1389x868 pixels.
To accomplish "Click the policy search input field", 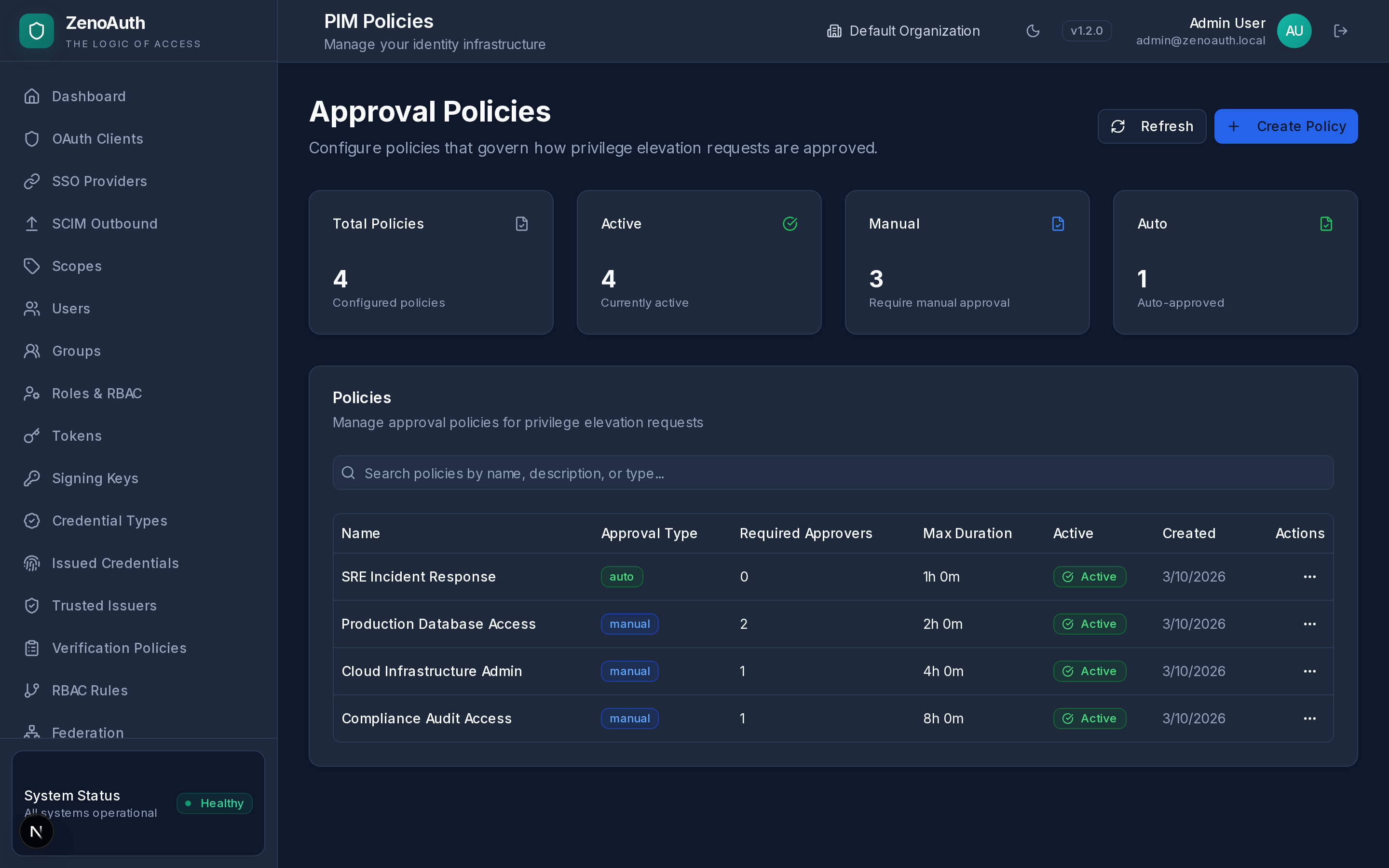I will [x=833, y=473].
